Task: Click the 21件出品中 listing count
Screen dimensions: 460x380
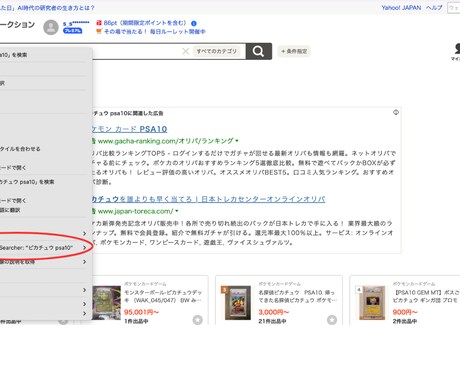Action: 272,321
